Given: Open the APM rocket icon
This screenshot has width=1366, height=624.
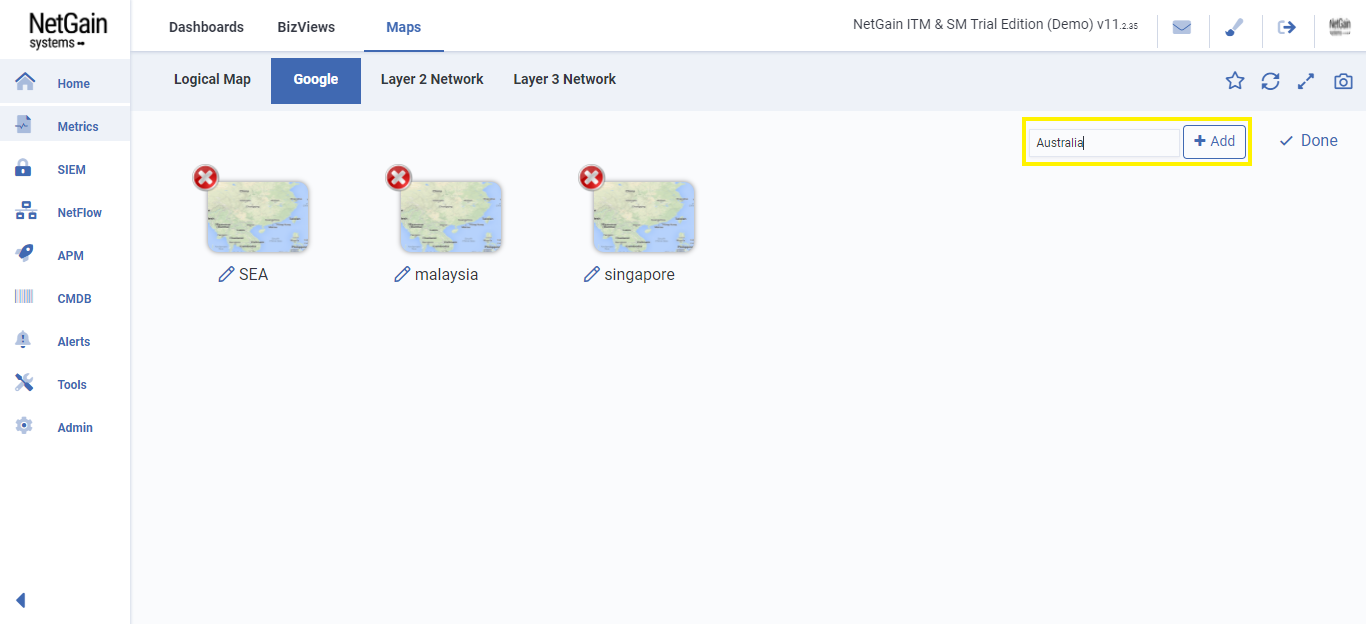Looking at the screenshot, I should tap(25, 254).
